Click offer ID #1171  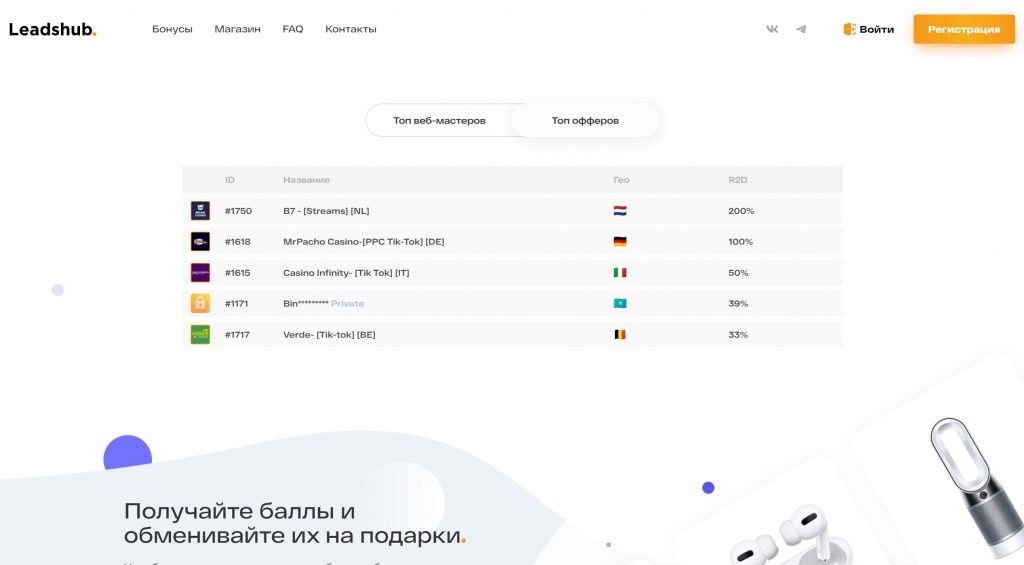pos(236,304)
